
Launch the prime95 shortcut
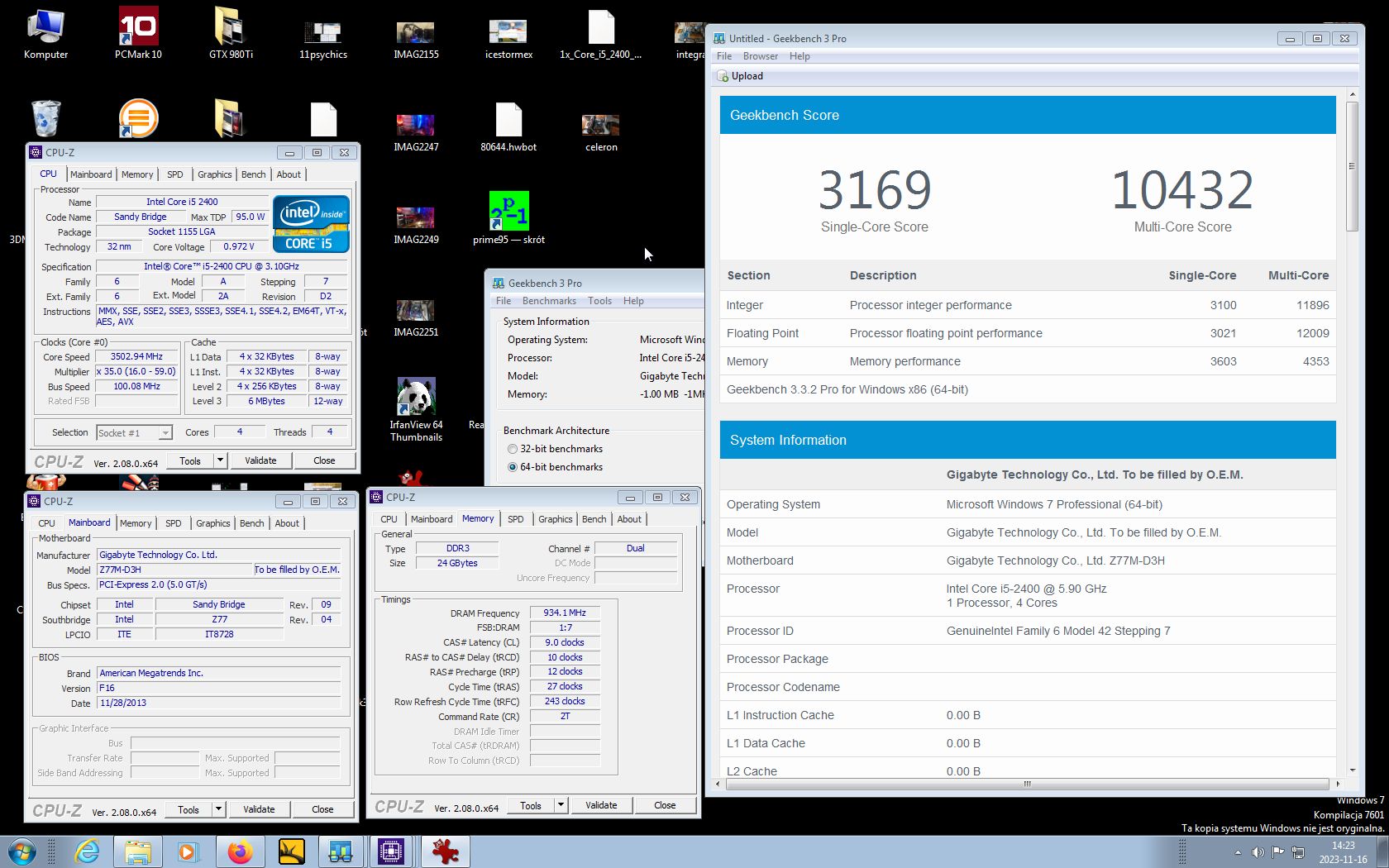pos(508,218)
